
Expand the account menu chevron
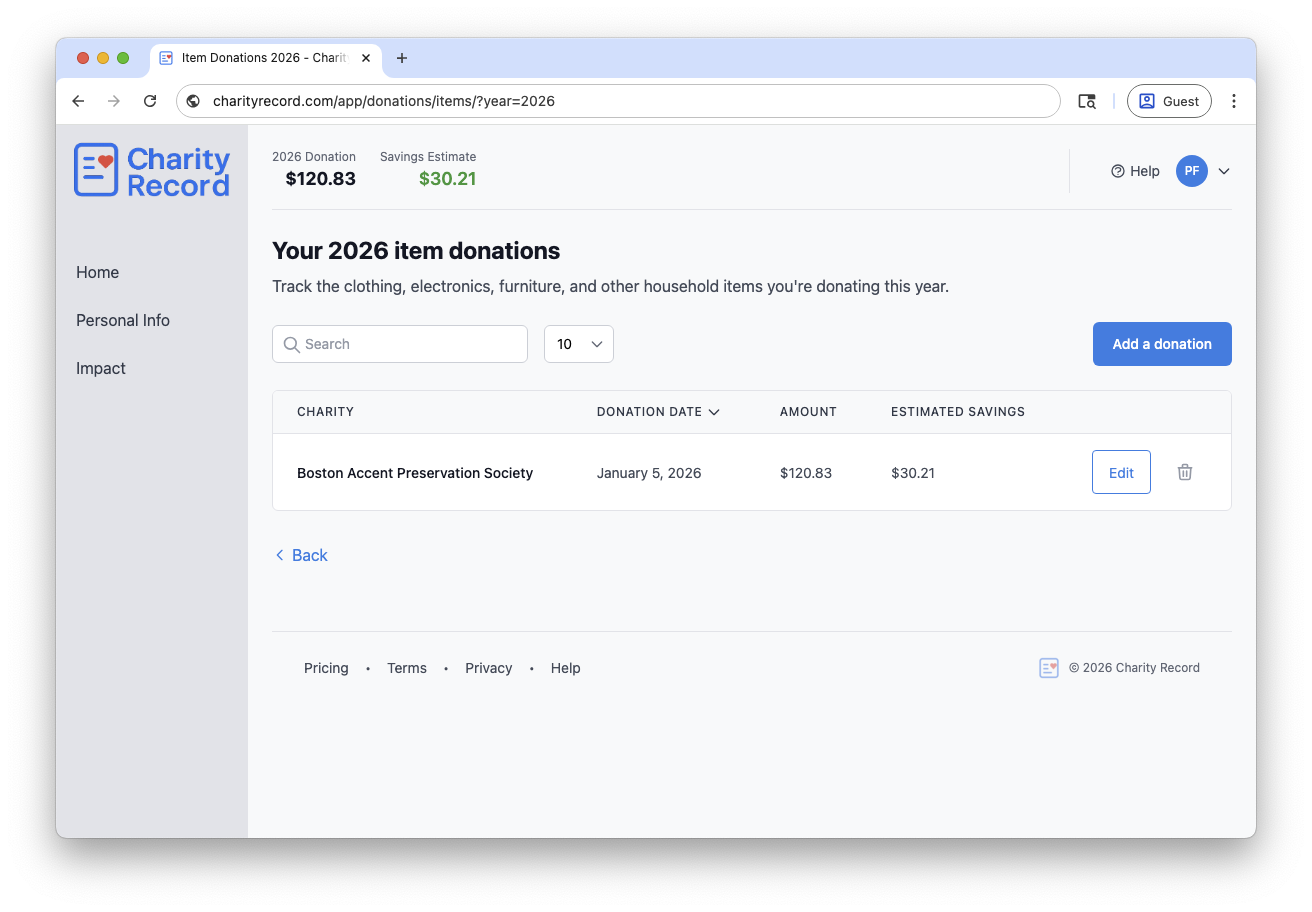(1224, 171)
